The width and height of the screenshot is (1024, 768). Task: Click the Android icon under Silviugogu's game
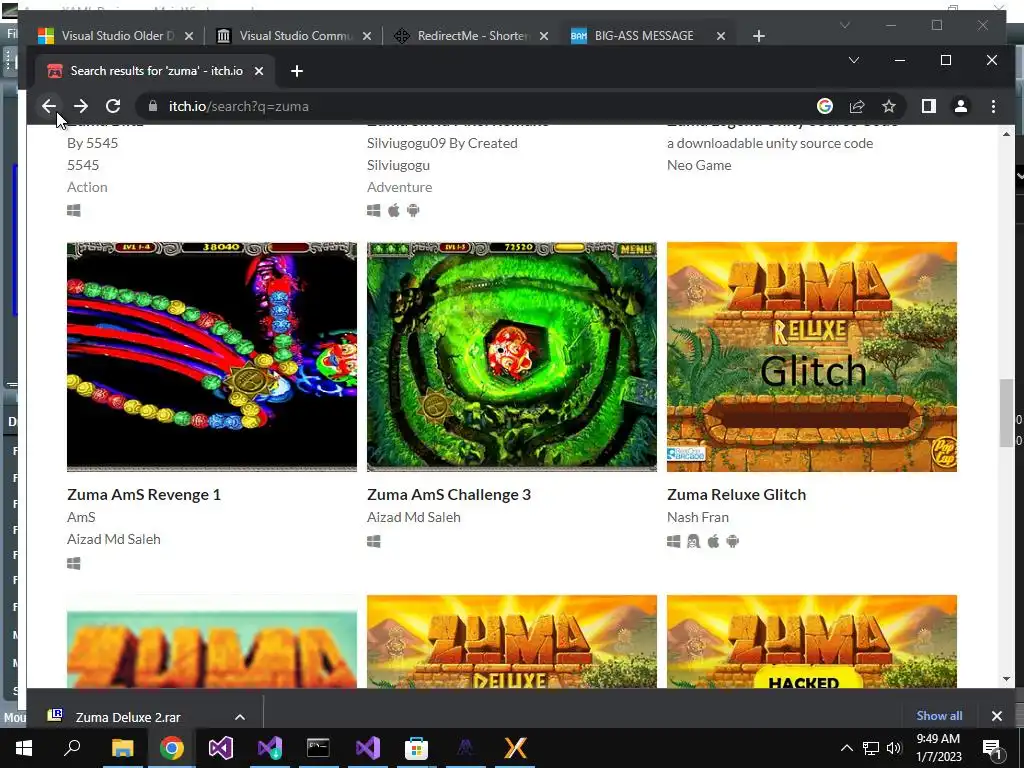click(x=413, y=210)
